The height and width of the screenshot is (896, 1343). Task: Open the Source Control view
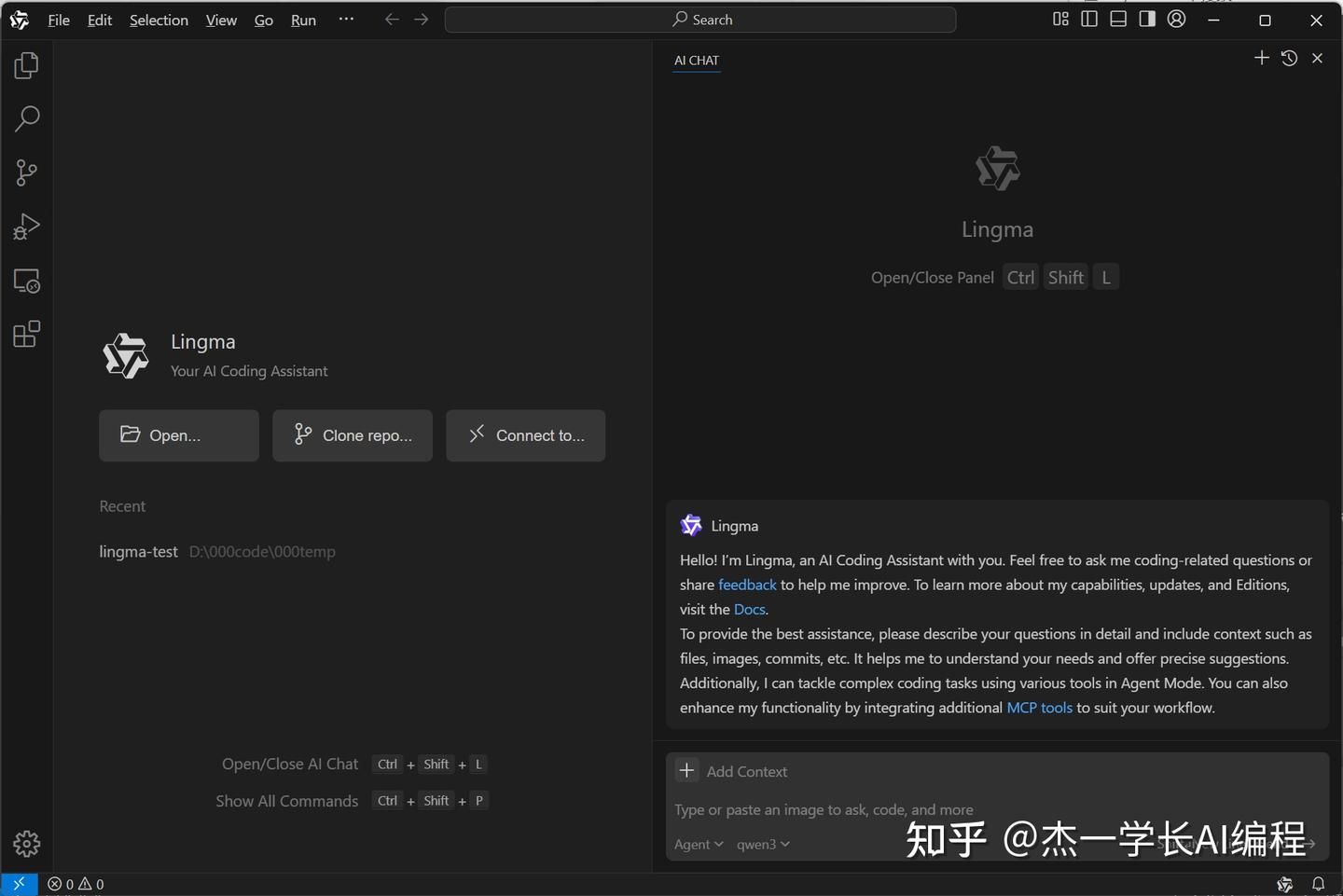pos(26,172)
